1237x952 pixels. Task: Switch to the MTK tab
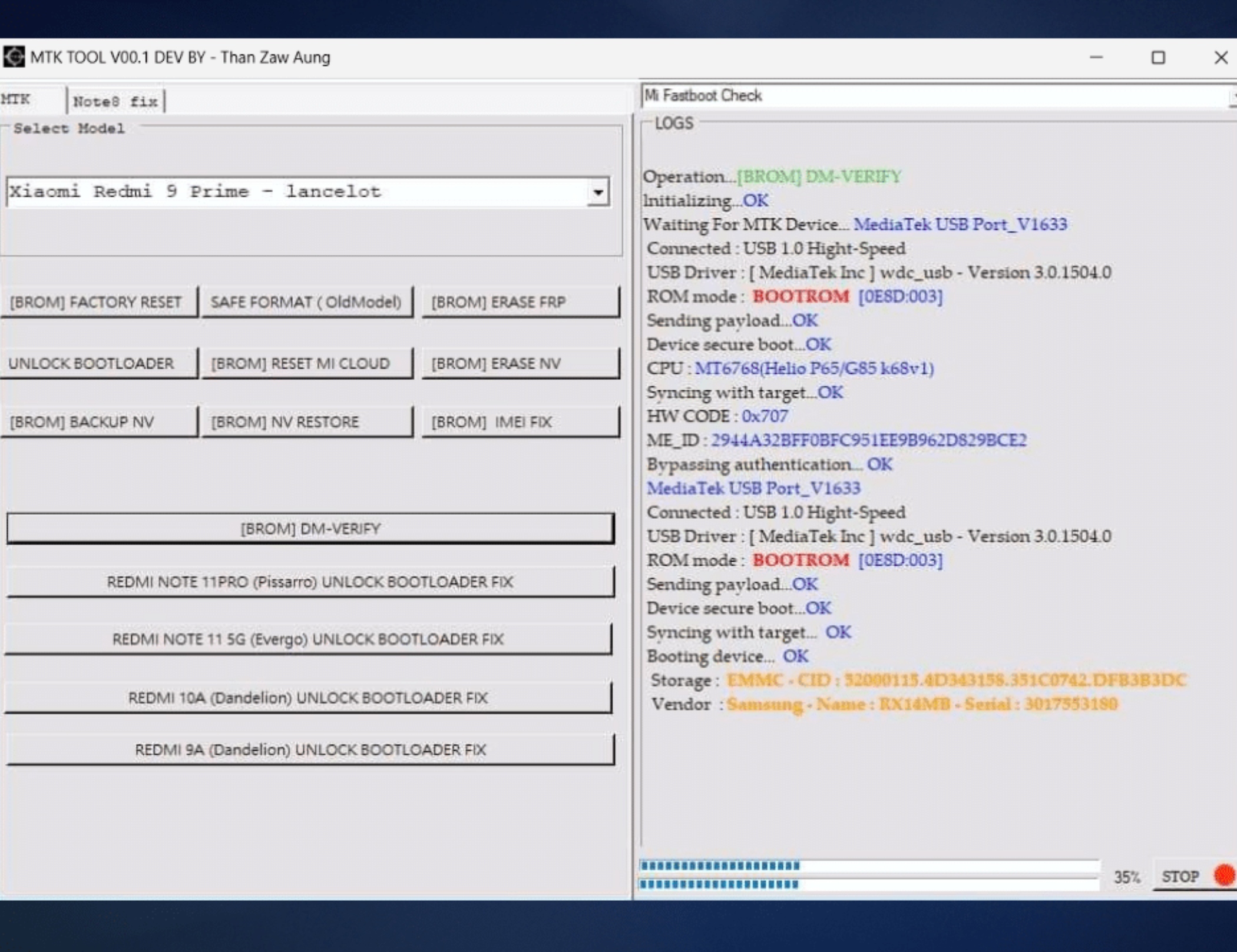click(x=16, y=99)
